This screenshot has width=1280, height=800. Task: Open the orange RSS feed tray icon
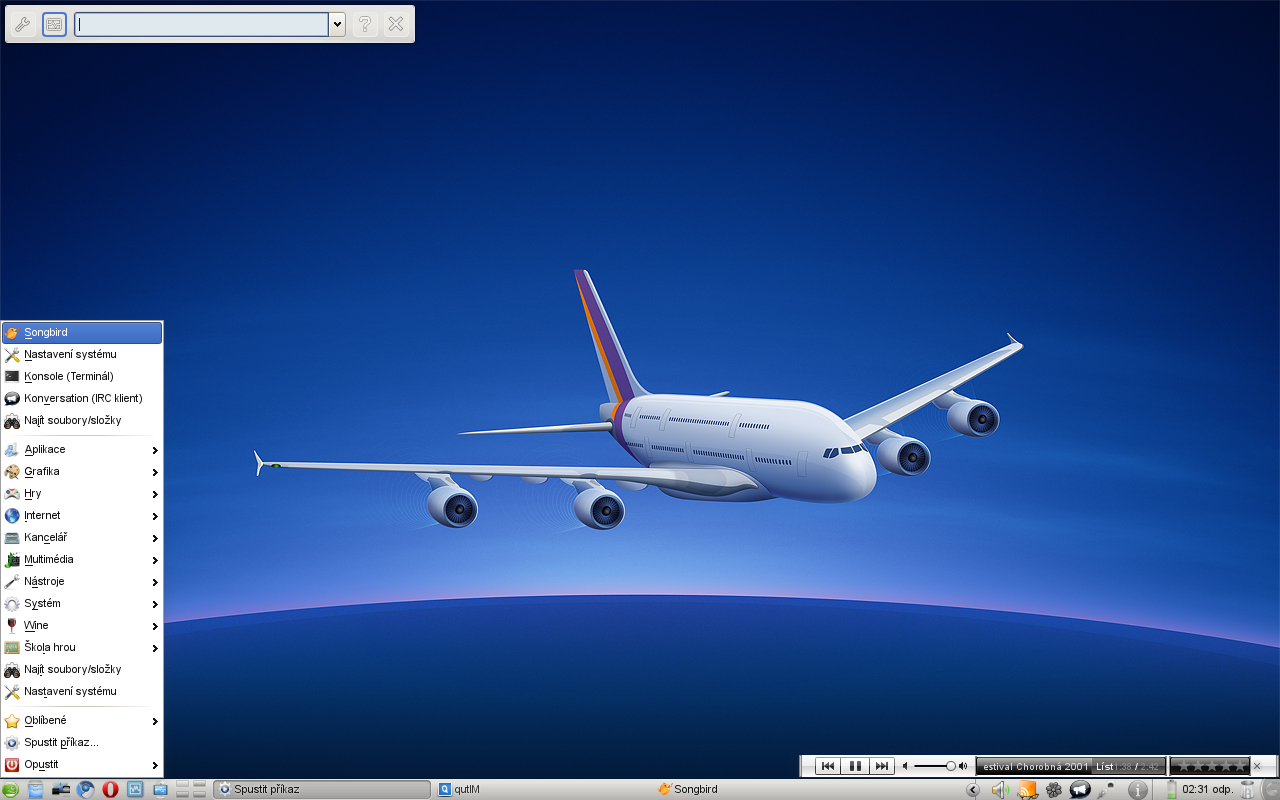(x=1027, y=790)
